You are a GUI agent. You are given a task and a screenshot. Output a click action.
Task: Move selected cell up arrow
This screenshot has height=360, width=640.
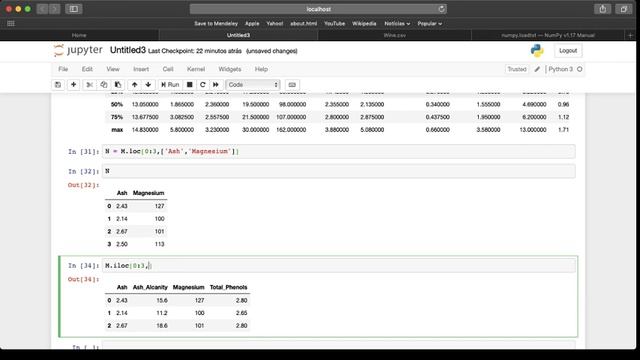tap(134, 84)
